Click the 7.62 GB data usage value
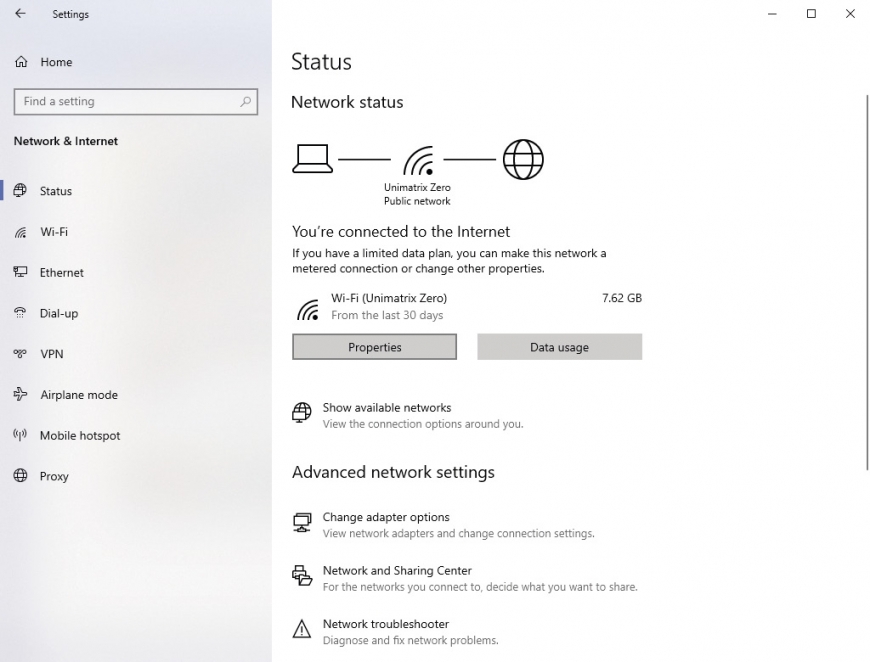The height and width of the screenshot is (662, 870). [622, 298]
